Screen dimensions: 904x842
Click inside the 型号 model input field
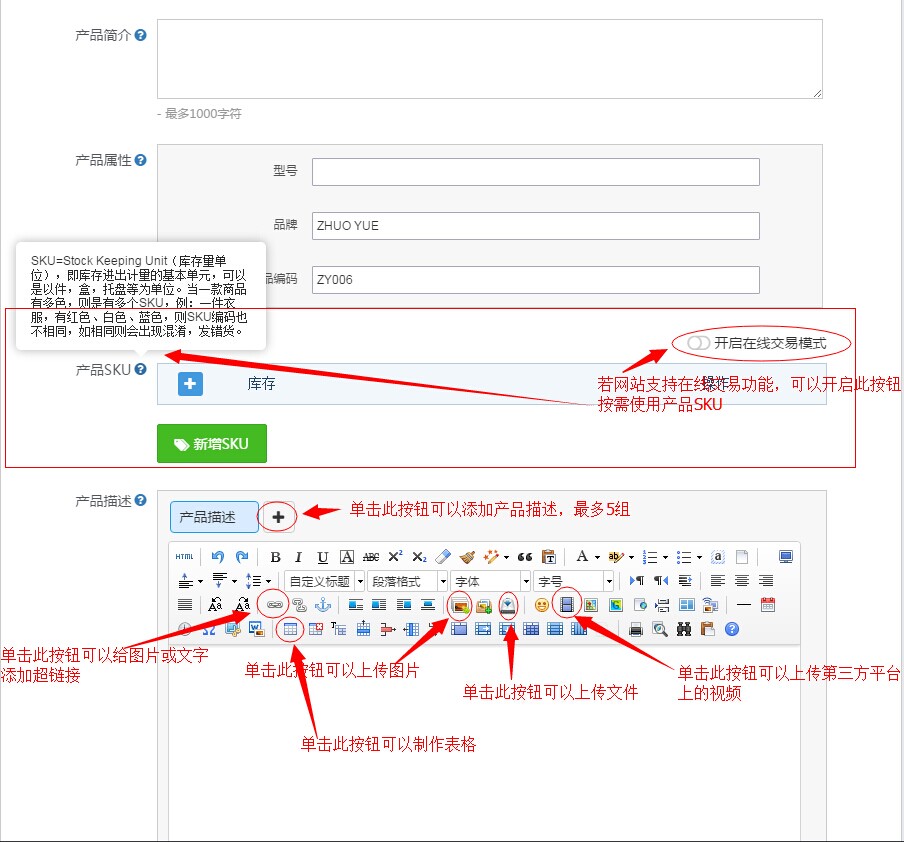coord(534,171)
